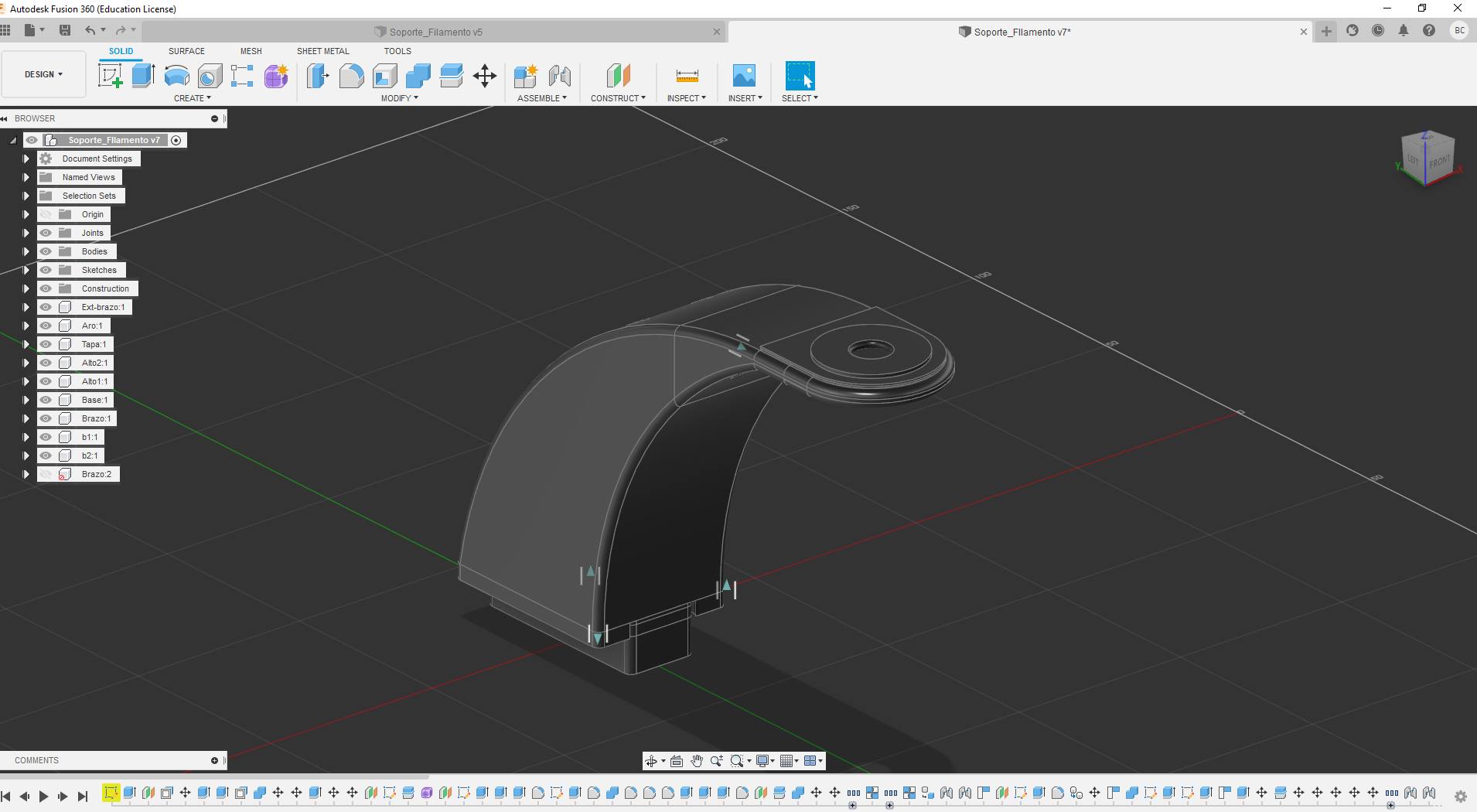The height and width of the screenshot is (812, 1477).
Task: Open the New Component assemble icon
Action: pos(526,76)
